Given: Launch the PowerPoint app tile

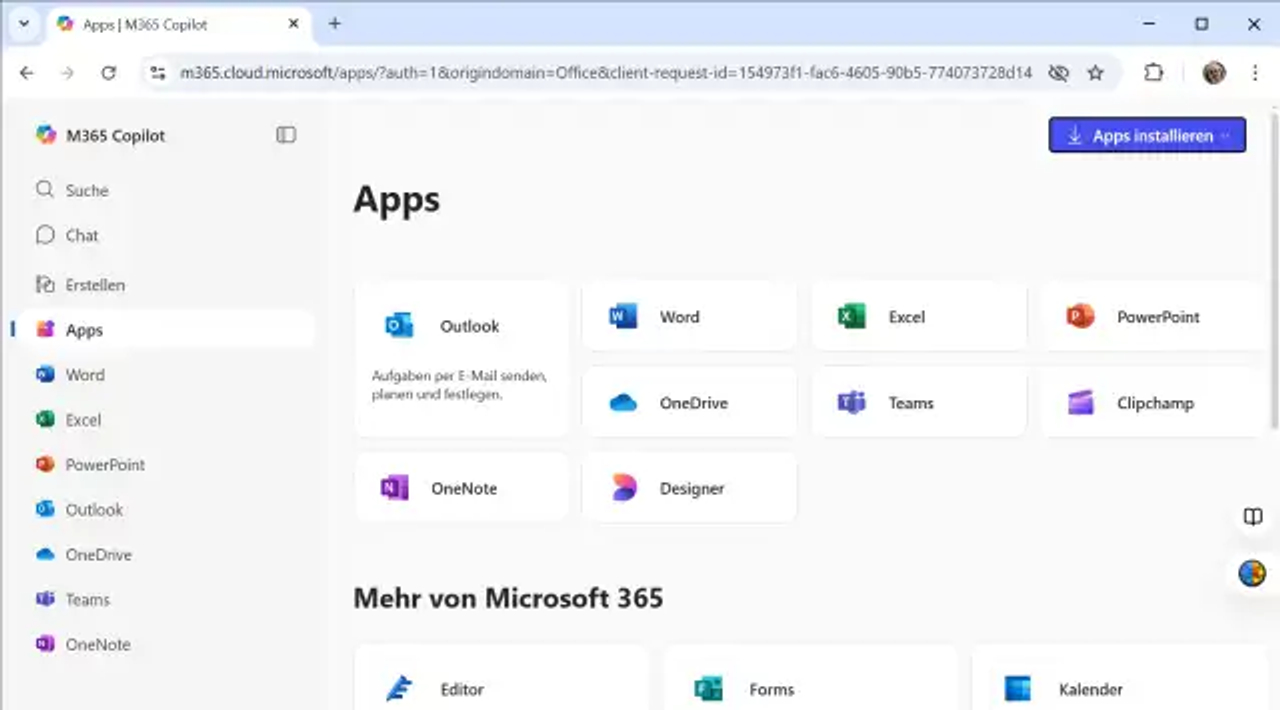Looking at the screenshot, I should [x=1154, y=317].
